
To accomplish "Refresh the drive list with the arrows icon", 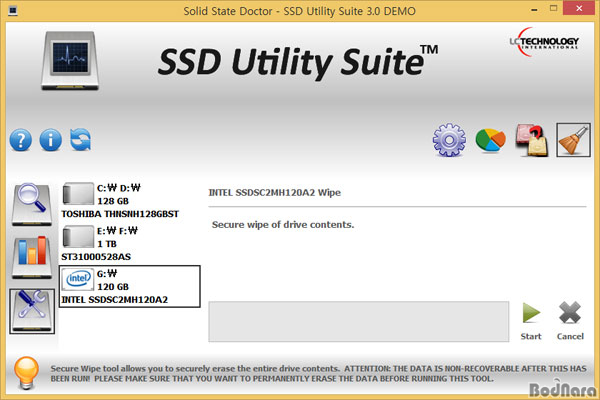I will (x=80, y=139).
